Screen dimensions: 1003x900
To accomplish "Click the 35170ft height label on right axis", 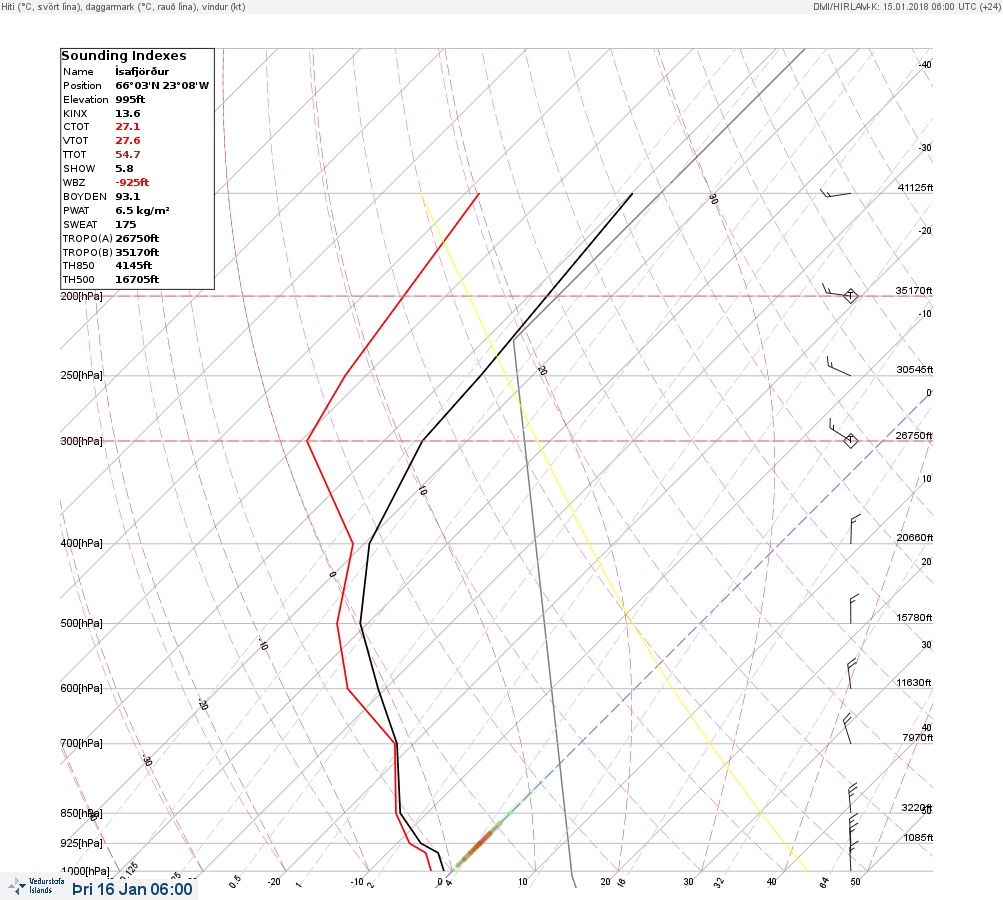I will pos(914,290).
